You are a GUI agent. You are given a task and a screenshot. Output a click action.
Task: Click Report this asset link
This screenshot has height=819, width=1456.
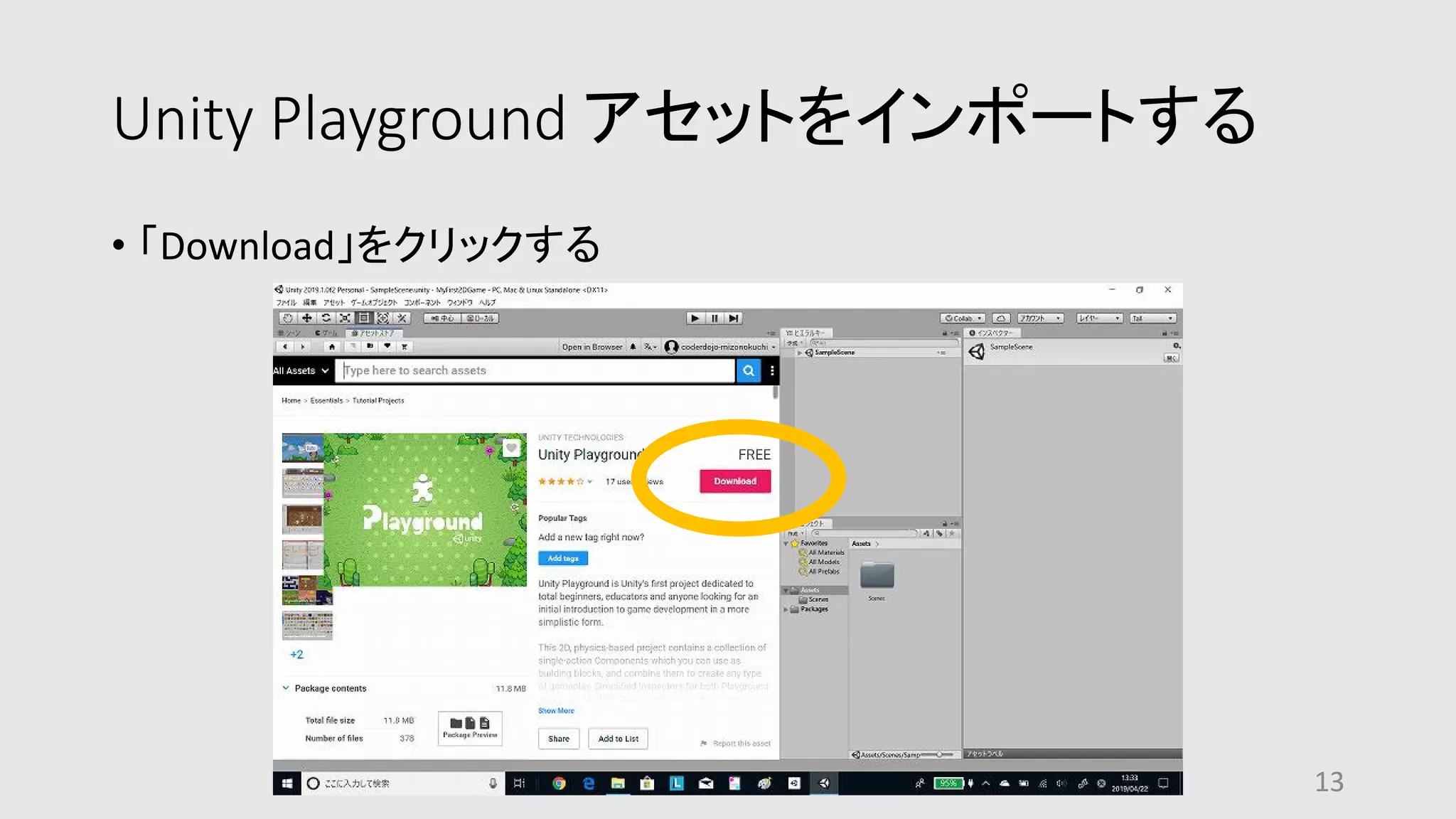(736, 744)
